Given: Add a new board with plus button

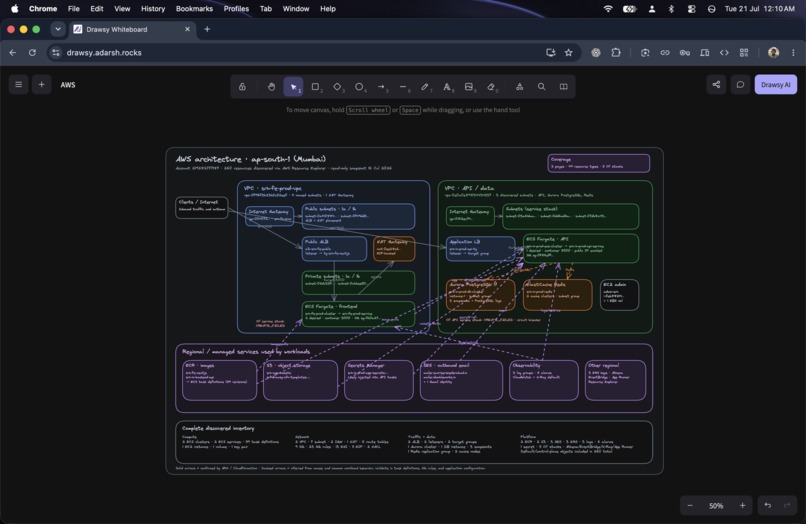Looking at the screenshot, I should point(42,85).
